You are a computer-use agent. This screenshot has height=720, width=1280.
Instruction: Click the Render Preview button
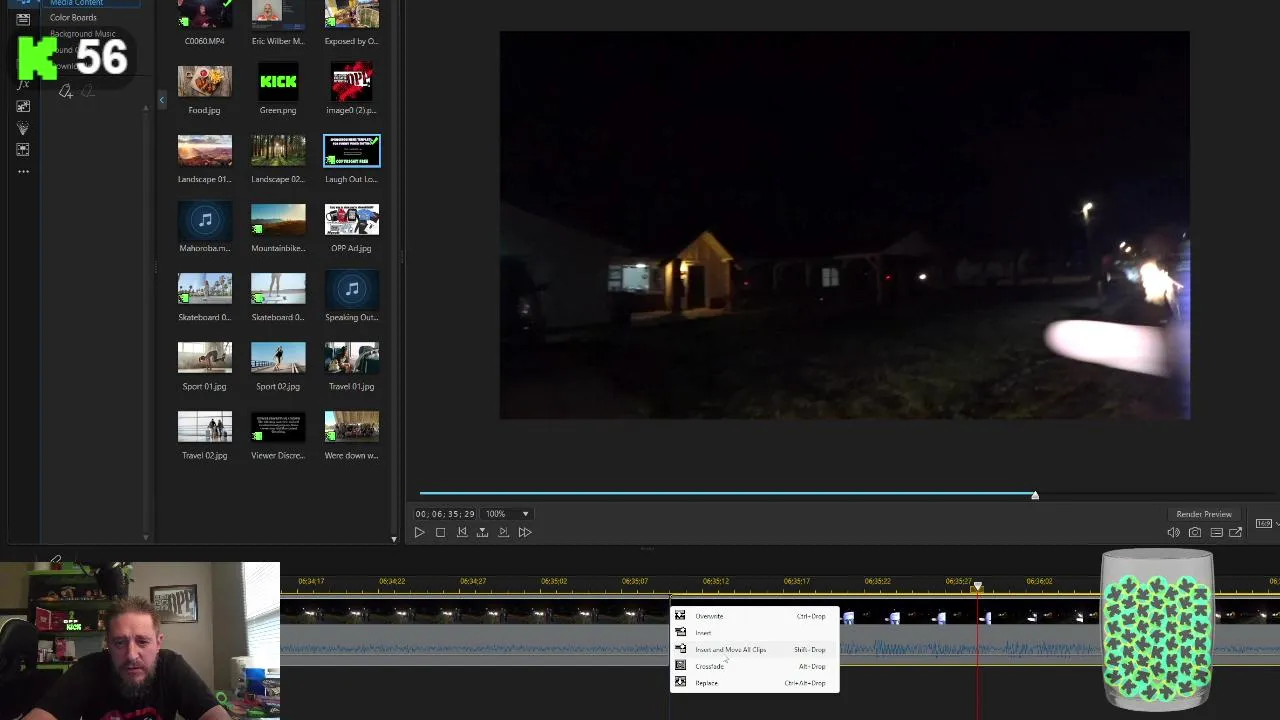1204,514
